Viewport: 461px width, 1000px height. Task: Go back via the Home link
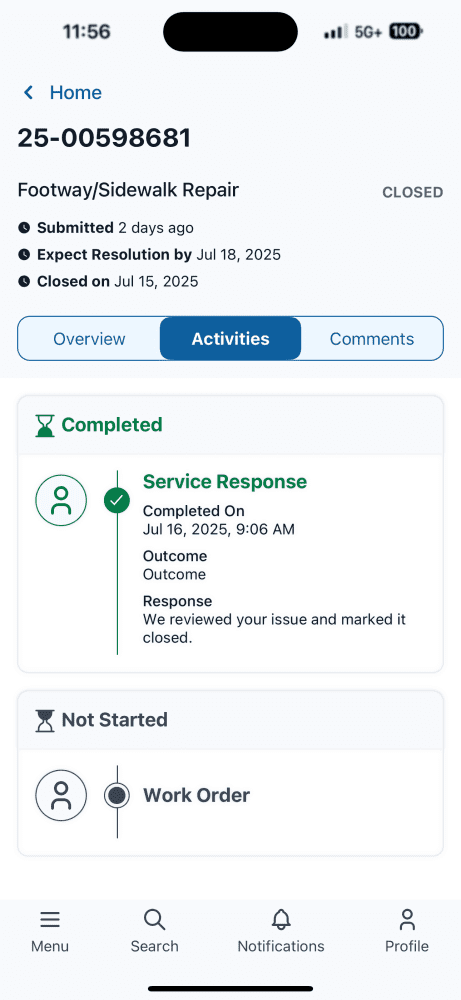76,93
